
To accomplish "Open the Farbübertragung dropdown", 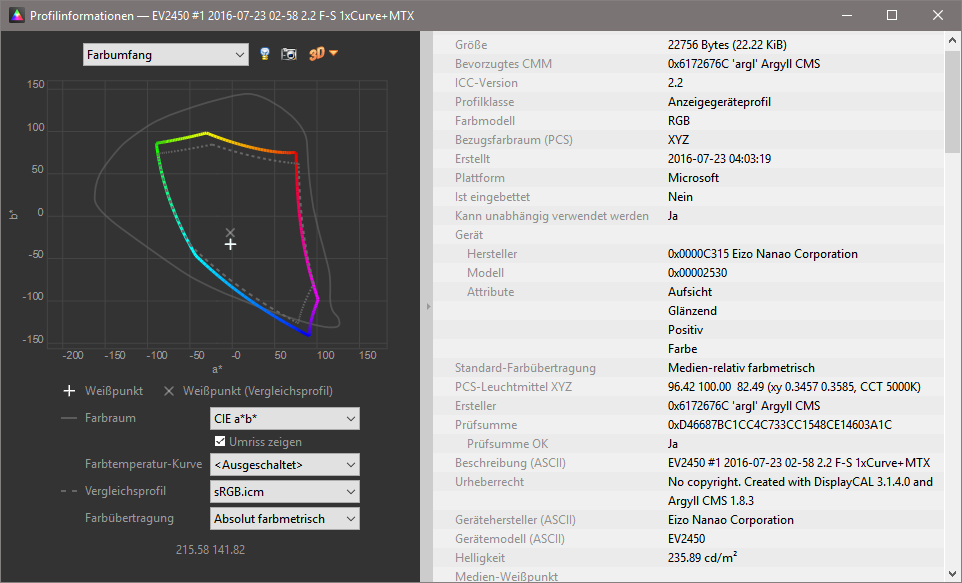I will (x=284, y=518).
